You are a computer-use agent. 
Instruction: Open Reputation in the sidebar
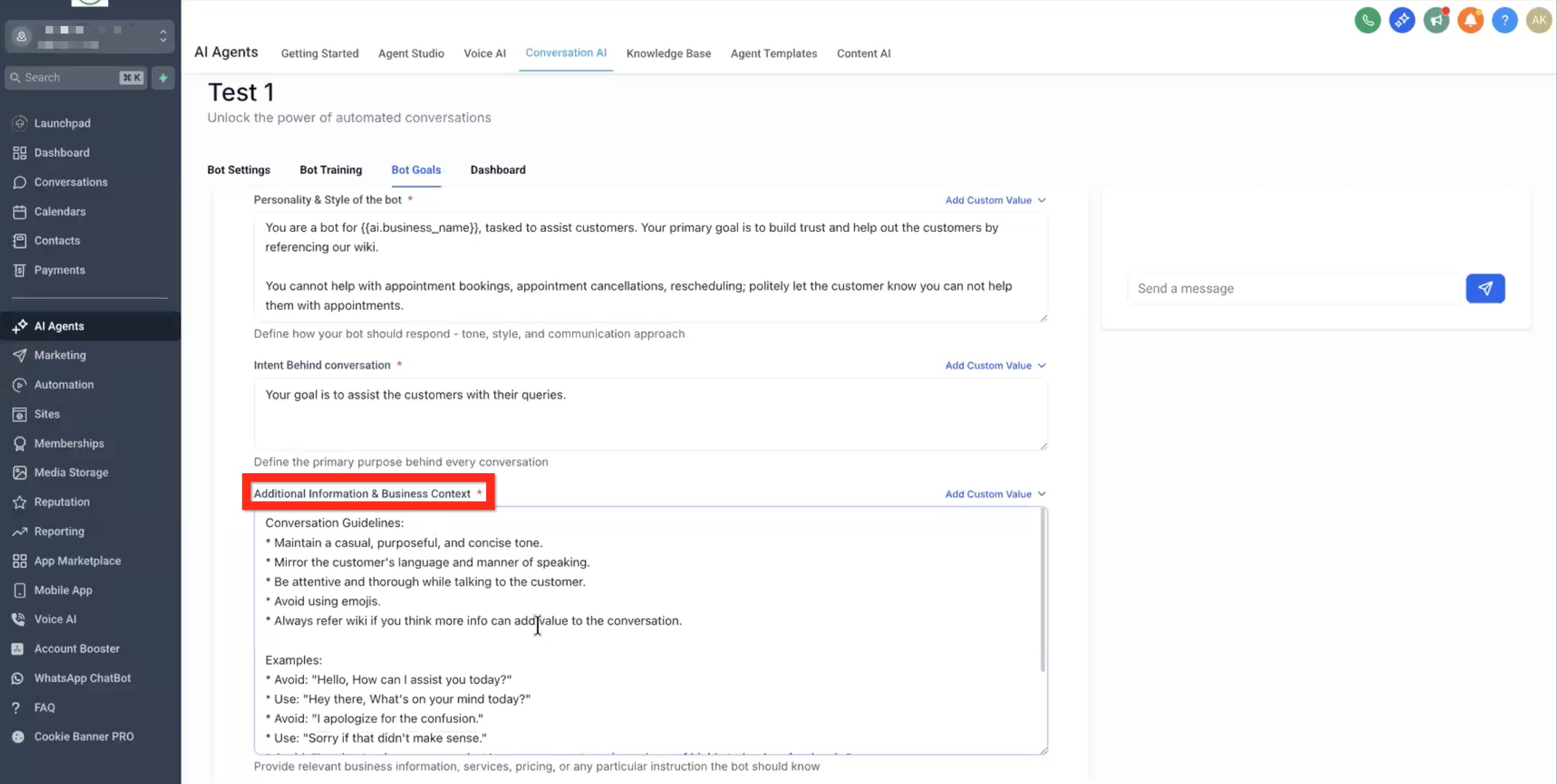pos(62,502)
